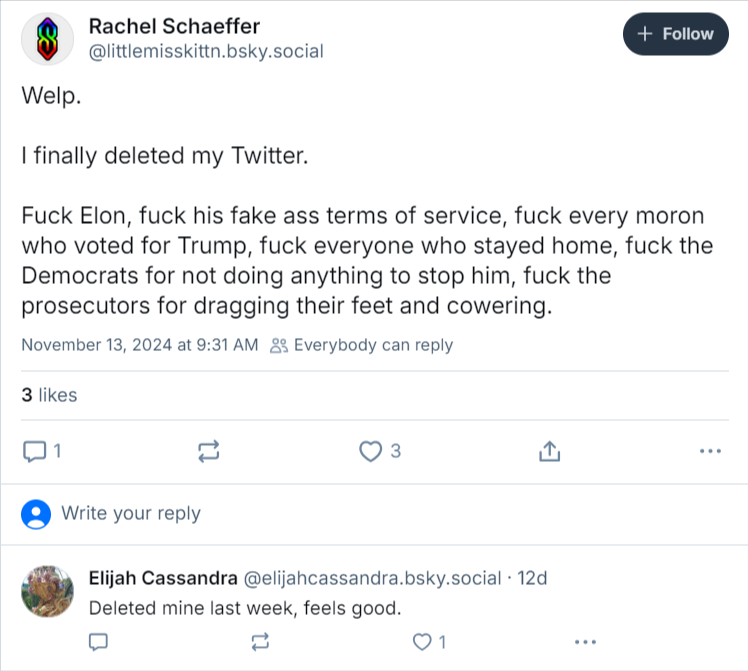Repost Elijah Cassandra's reply
748x671 pixels.
(x=261, y=641)
